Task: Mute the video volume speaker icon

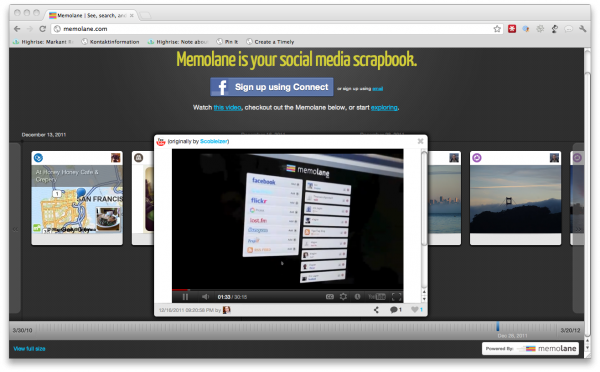Action: tap(205, 297)
